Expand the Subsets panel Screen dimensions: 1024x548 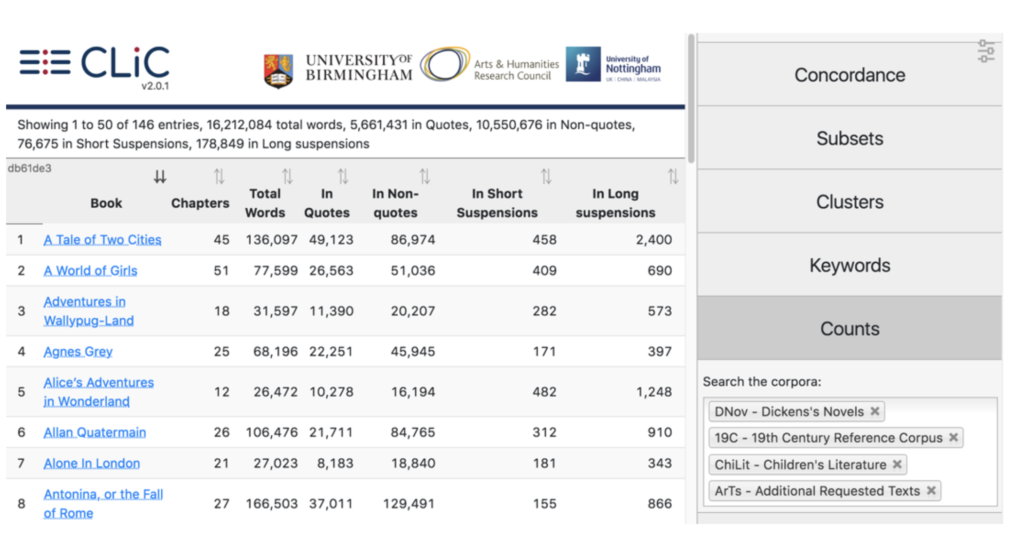849,139
